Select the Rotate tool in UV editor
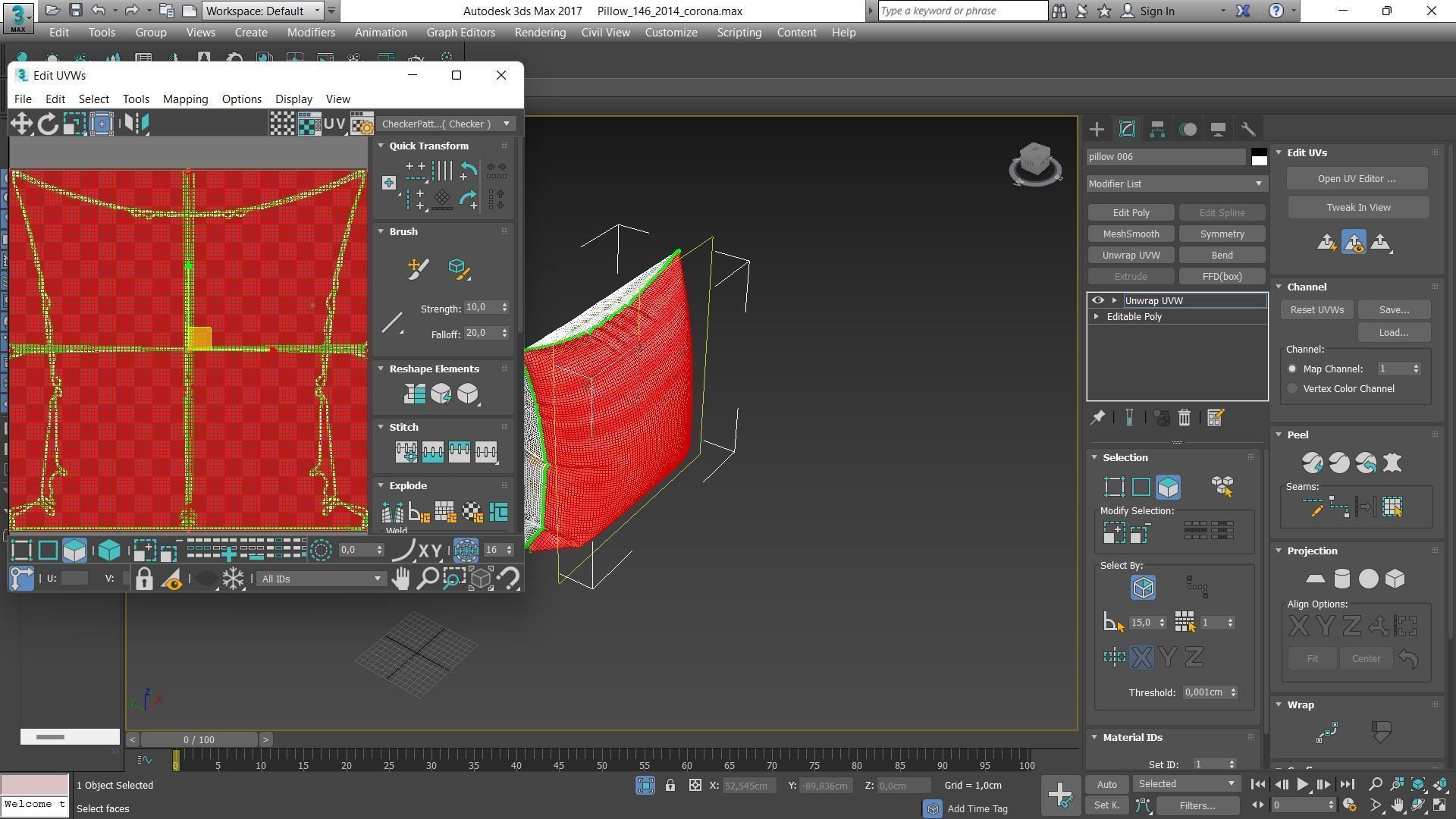Screen dimensions: 1456x819 (x=48, y=124)
